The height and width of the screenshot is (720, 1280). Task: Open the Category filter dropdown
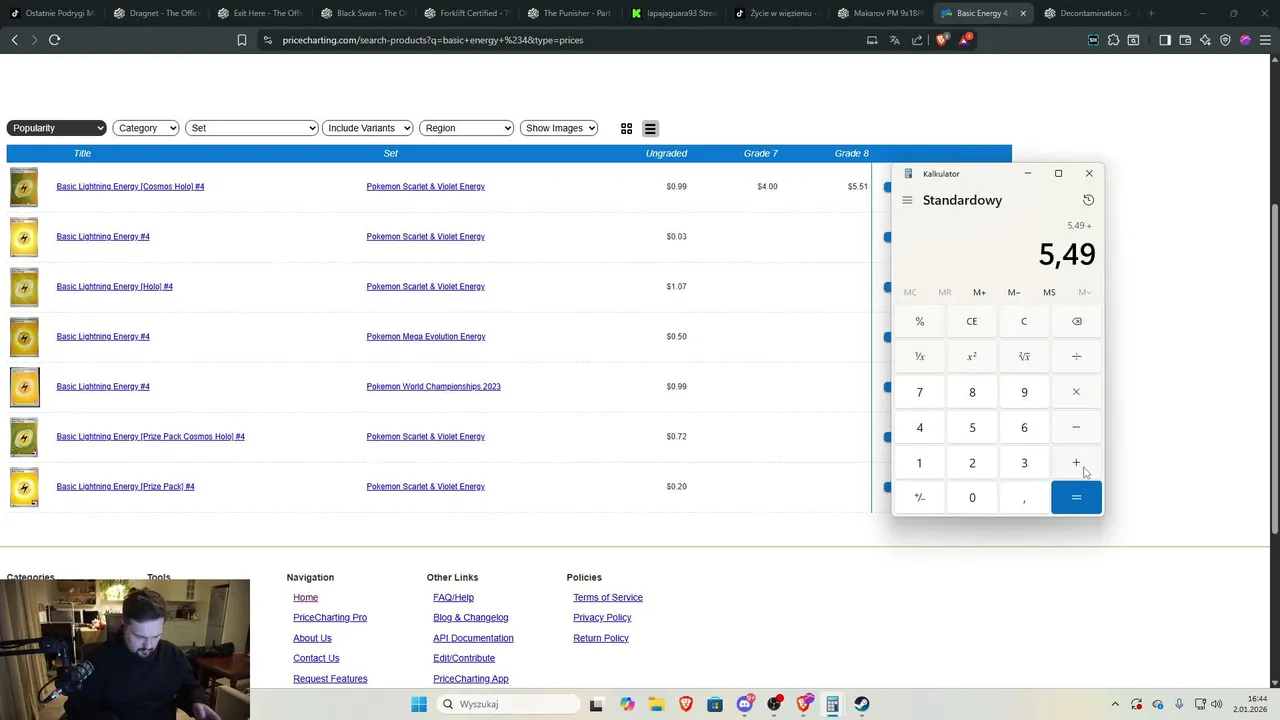(x=146, y=128)
